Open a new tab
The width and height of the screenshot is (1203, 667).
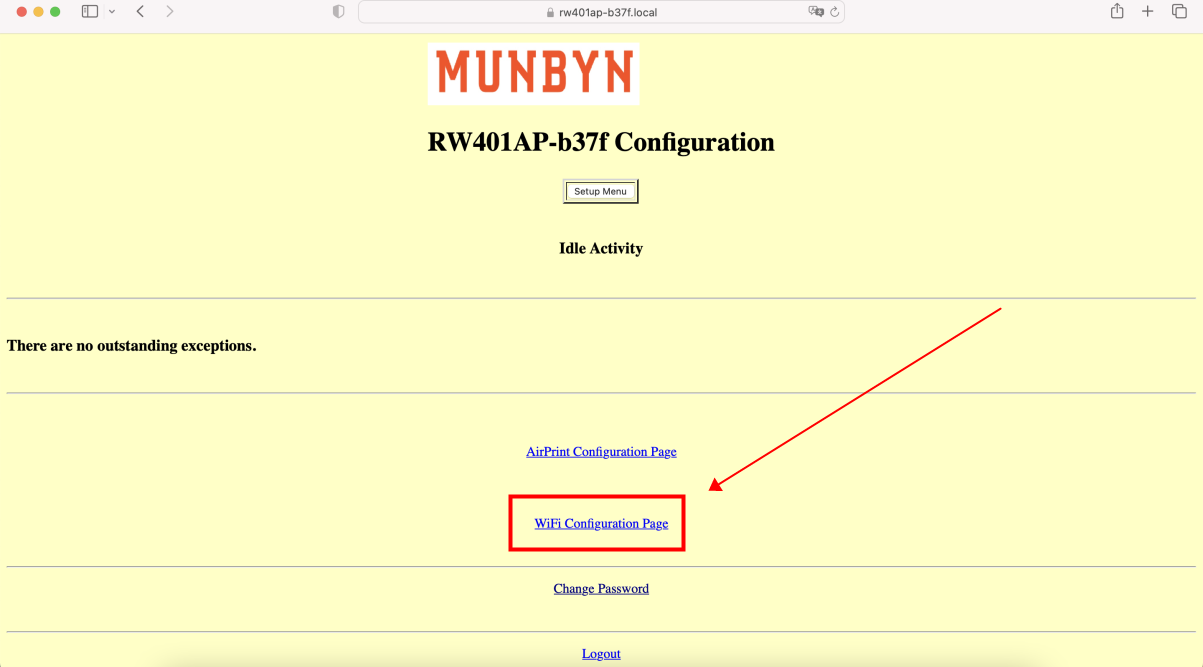[x=1148, y=12]
